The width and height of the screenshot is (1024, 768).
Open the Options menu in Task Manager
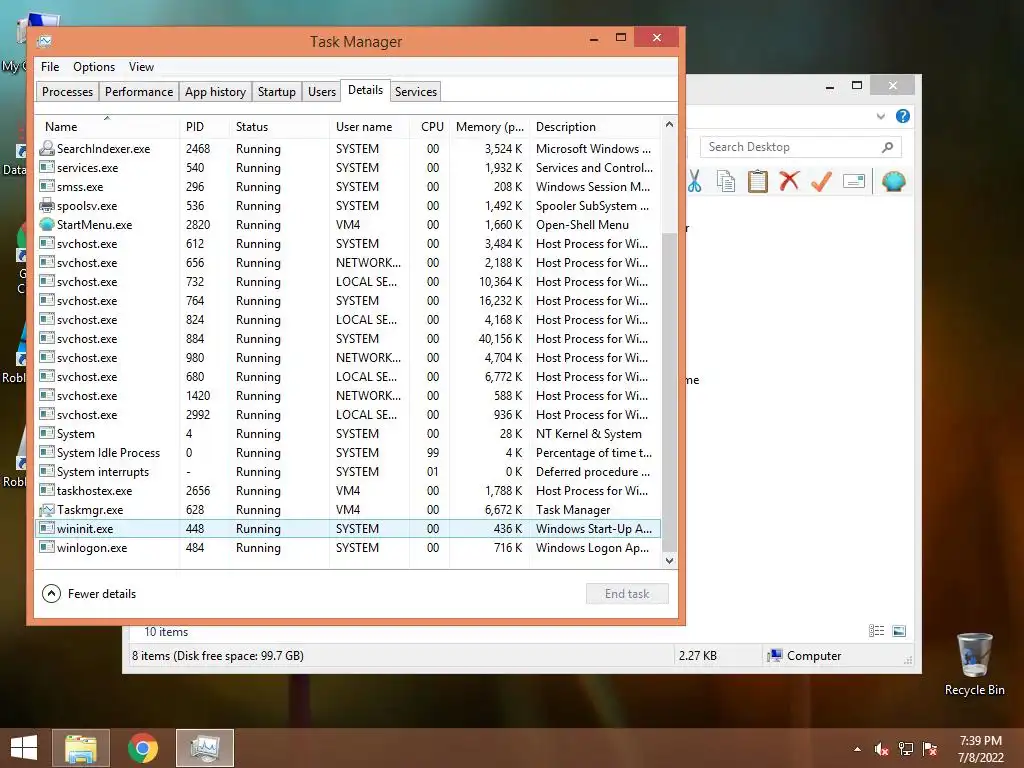[94, 67]
